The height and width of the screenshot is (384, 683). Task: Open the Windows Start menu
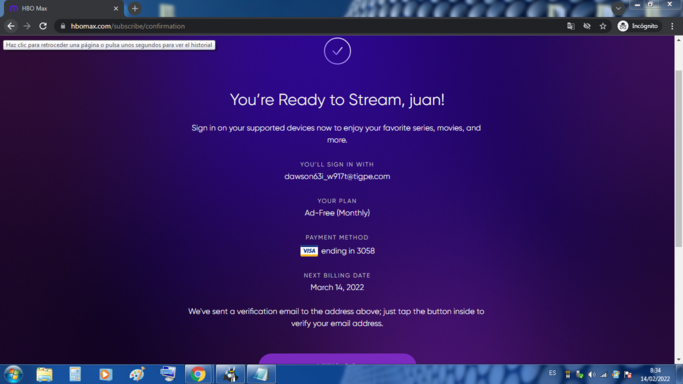pyautogui.click(x=13, y=374)
